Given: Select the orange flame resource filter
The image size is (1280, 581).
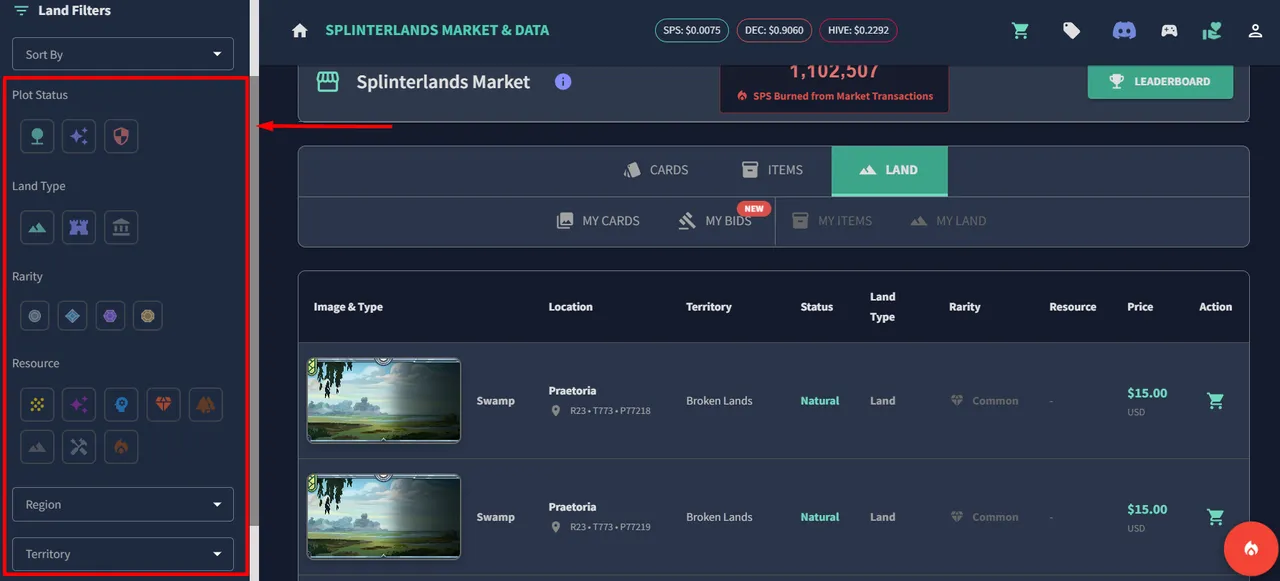Looking at the screenshot, I should tap(121, 447).
